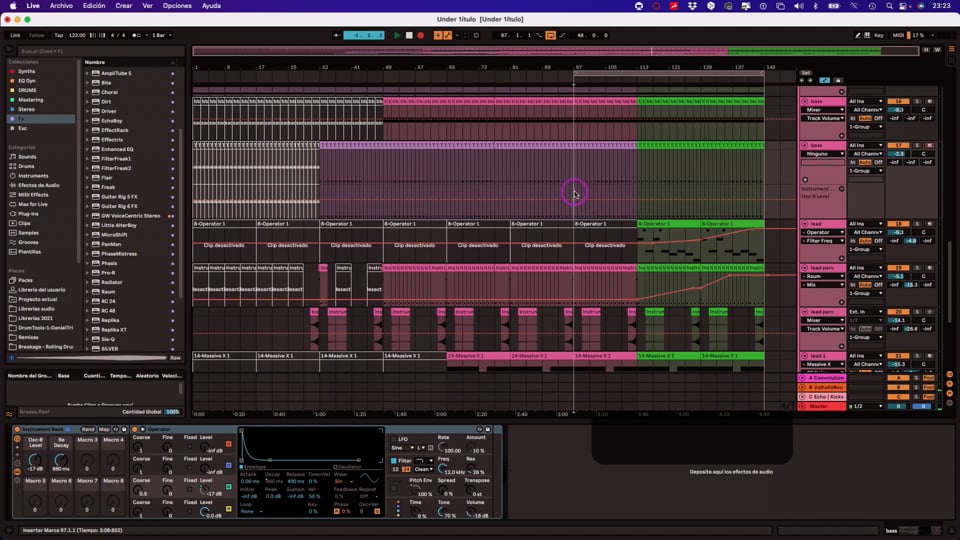Open the Apple menu

tap(13, 6)
